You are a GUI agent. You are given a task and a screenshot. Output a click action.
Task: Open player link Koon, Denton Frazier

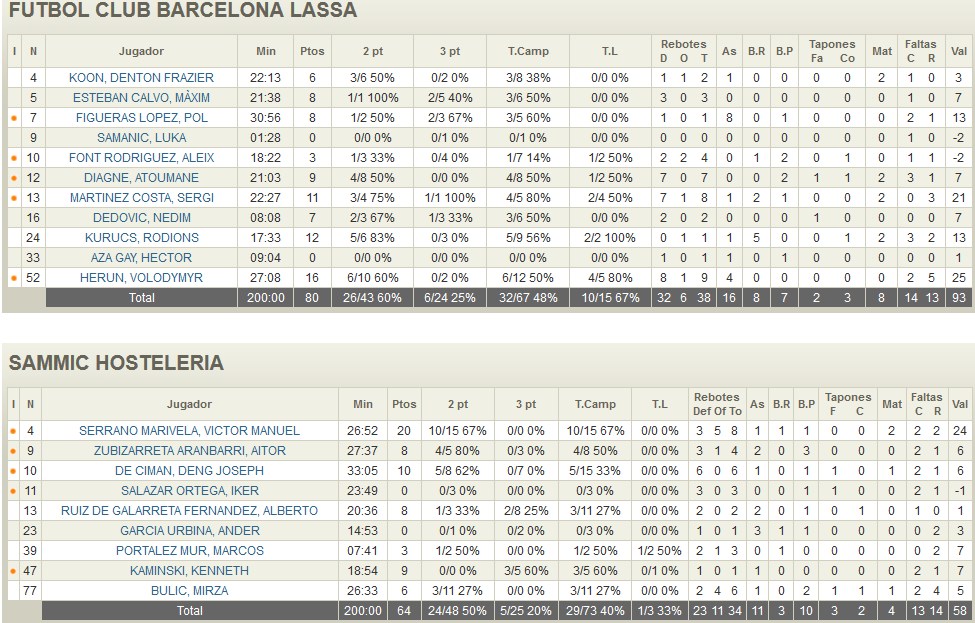pyautogui.click(x=141, y=78)
